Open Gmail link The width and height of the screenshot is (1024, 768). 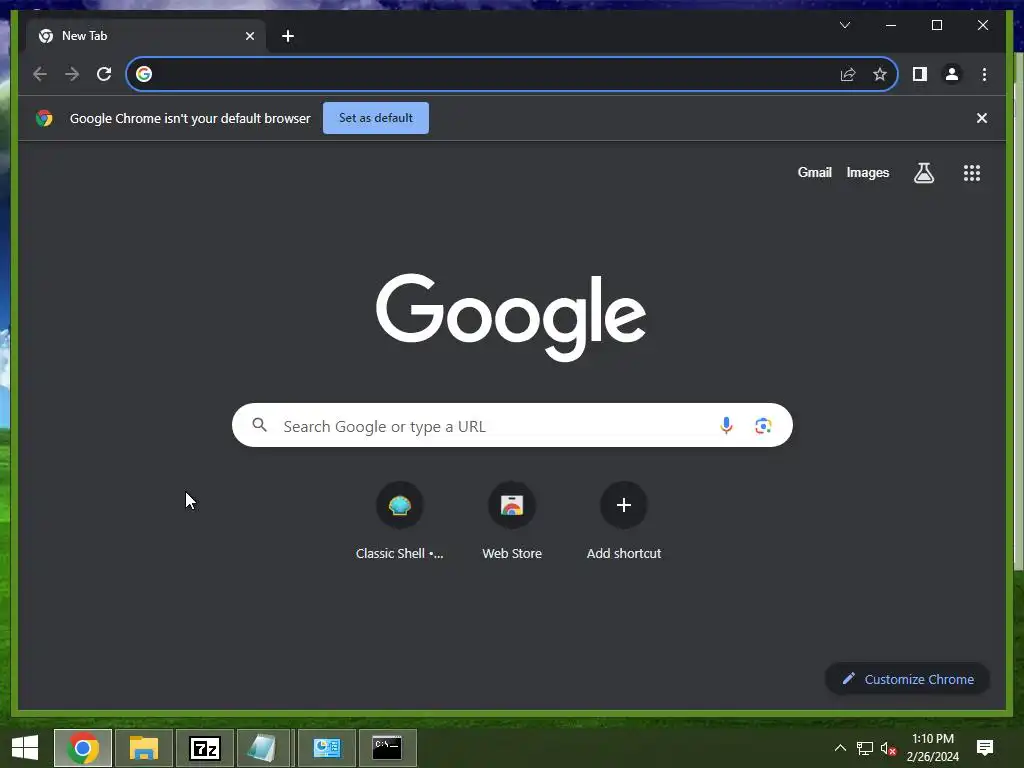point(814,172)
